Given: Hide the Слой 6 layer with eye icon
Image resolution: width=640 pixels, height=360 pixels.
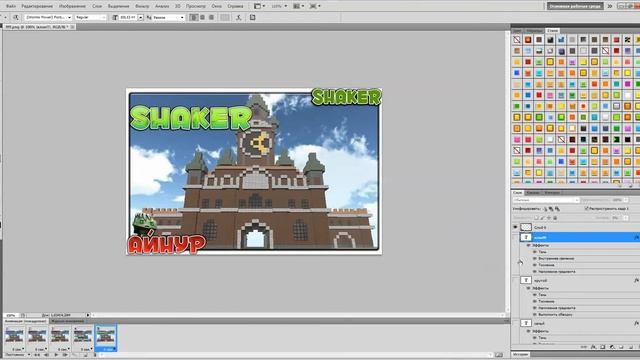Looking at the screenshot, I should [515, 227].
